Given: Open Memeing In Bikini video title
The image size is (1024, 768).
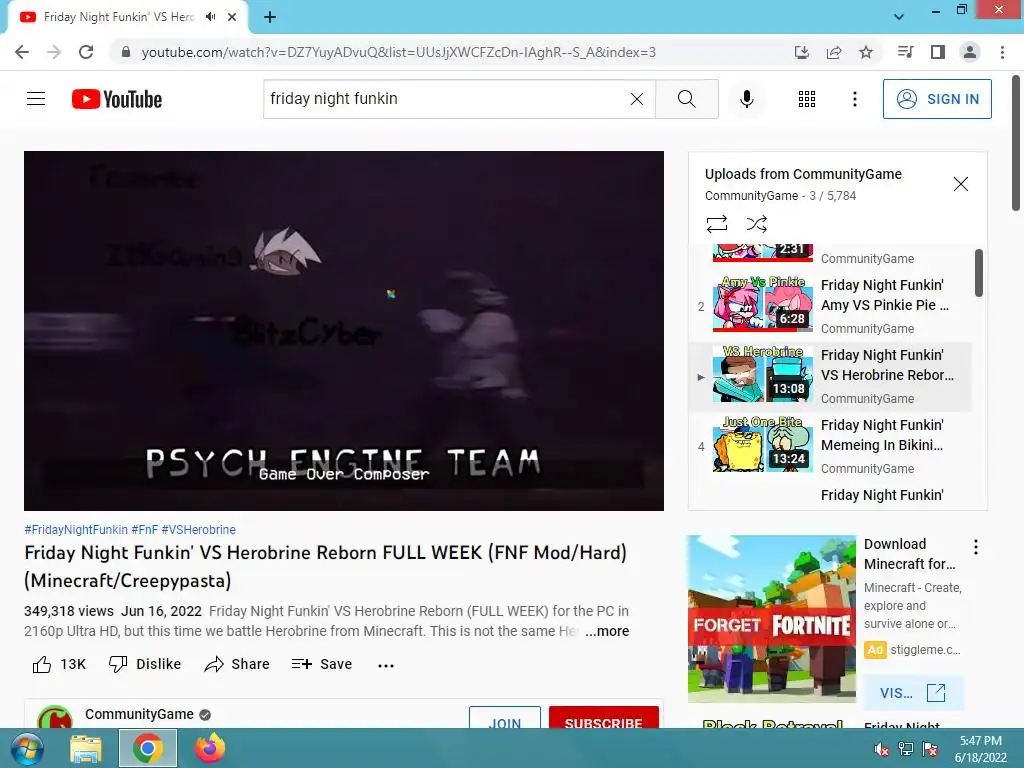Looking at the screenshot, I should pyautogui.click(x=882, y=435).
